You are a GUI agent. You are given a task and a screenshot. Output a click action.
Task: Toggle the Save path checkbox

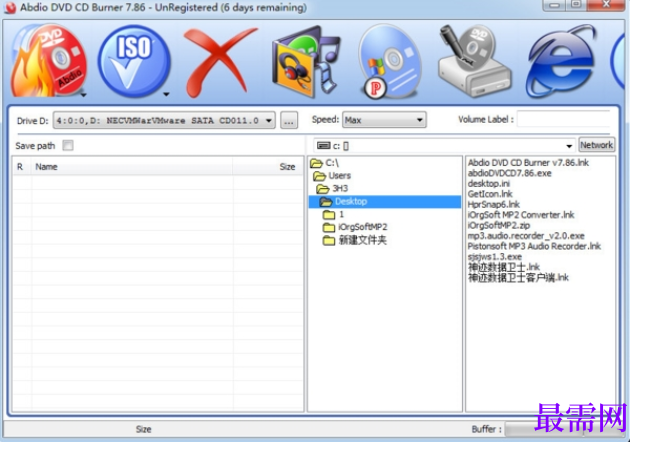[68, 145]
